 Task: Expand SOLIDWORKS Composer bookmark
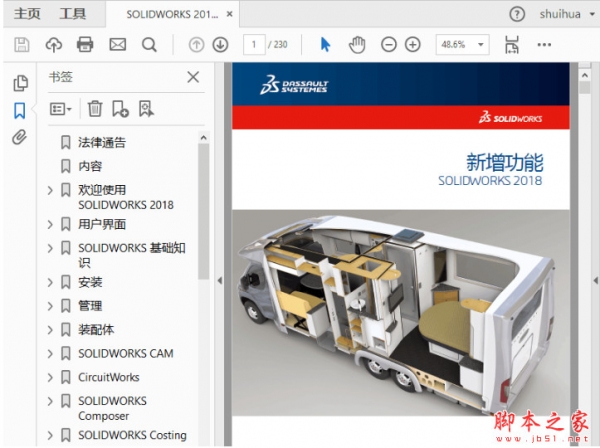50,401
